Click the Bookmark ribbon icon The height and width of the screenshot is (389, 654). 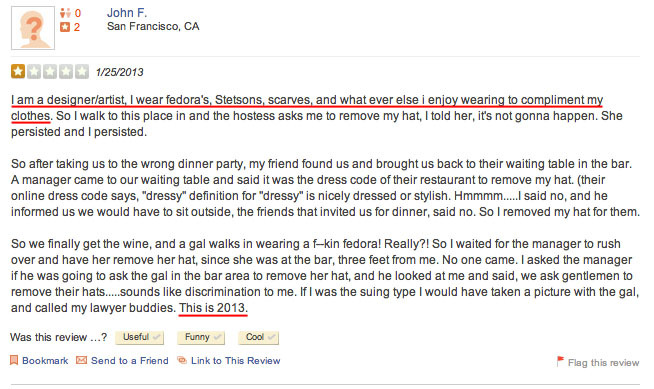(14, 360)
